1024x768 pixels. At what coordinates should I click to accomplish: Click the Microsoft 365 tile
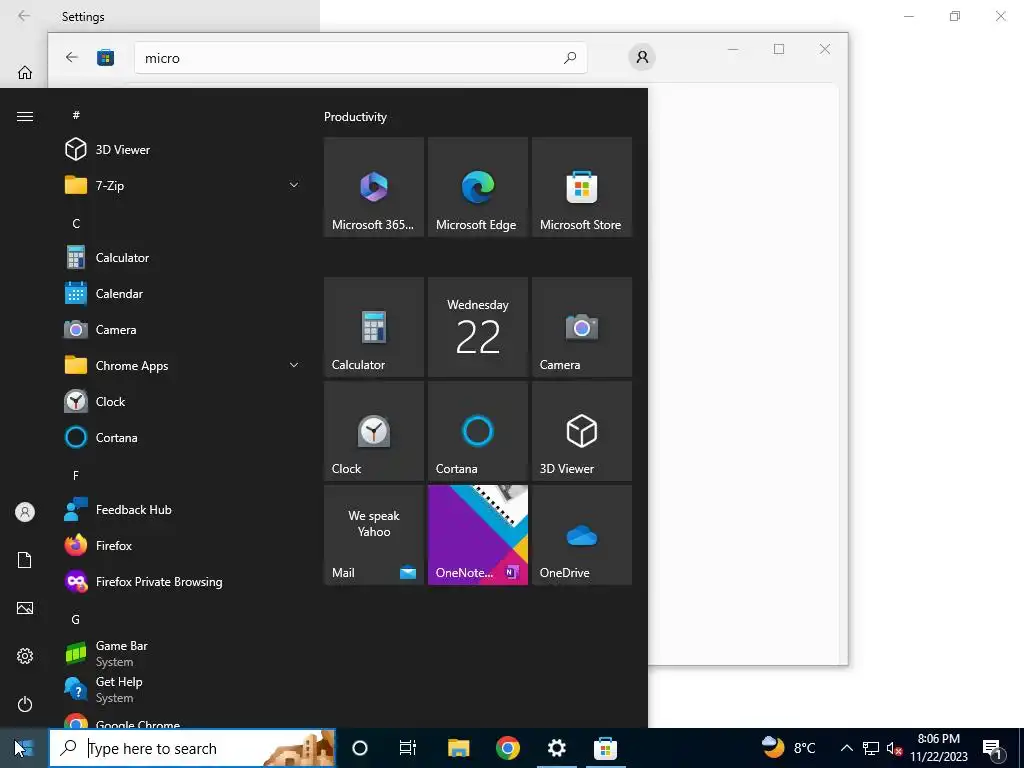click(374, 187)
